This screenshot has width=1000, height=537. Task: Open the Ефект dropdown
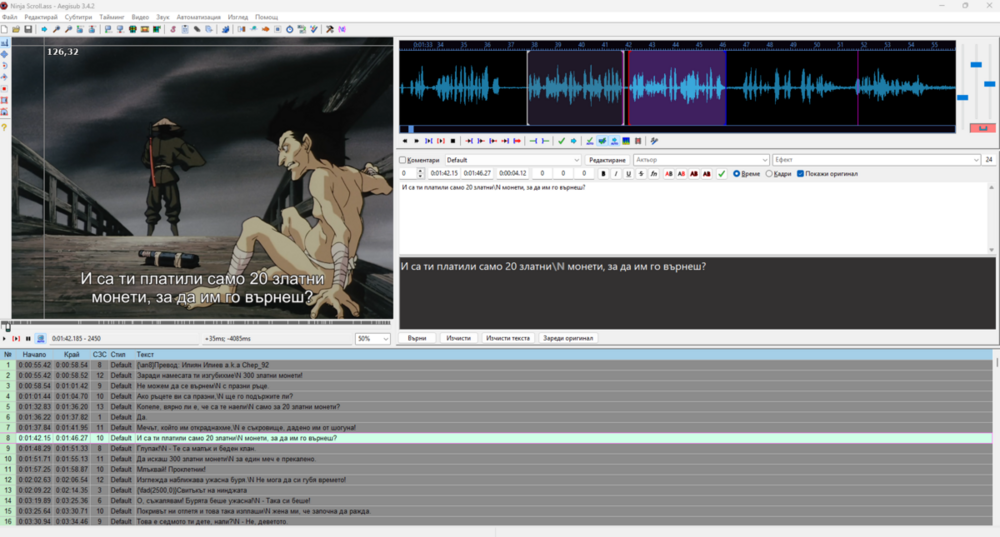tap(876, 160)
